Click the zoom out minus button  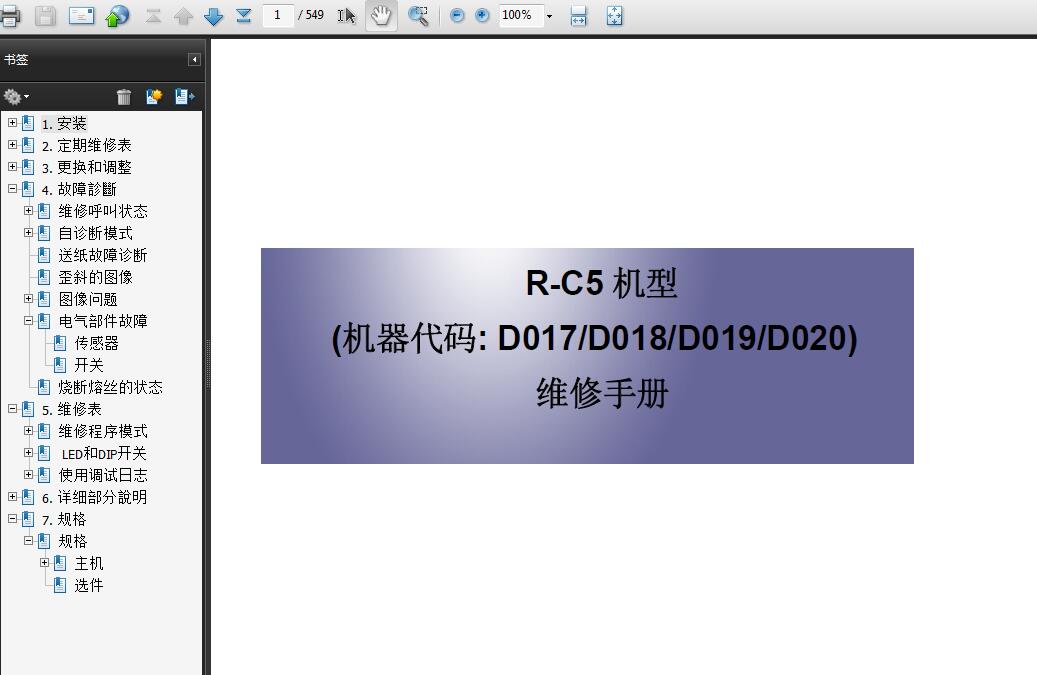click(457, 16)
